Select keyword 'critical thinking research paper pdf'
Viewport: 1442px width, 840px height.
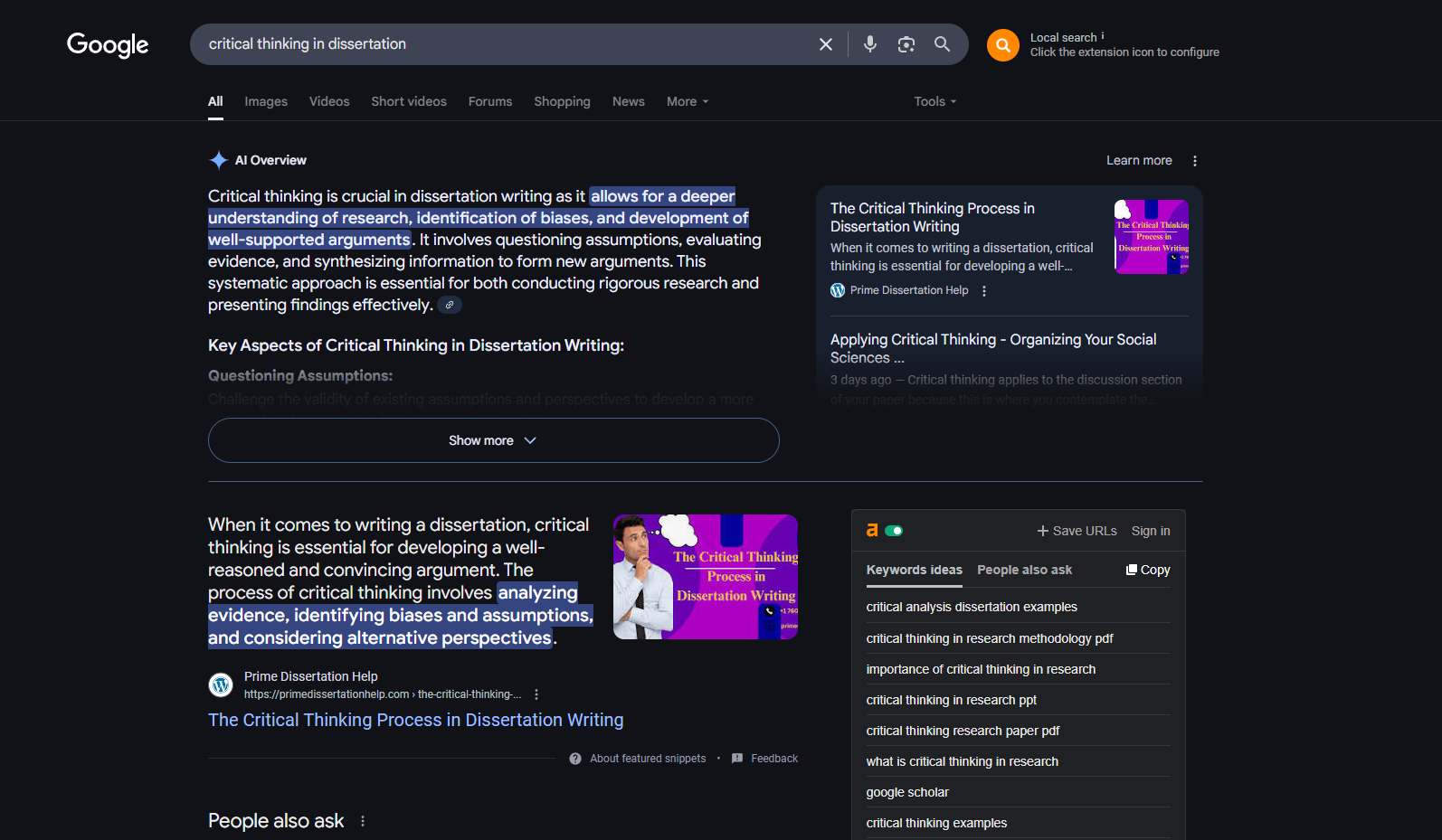[x=963, y=731]
